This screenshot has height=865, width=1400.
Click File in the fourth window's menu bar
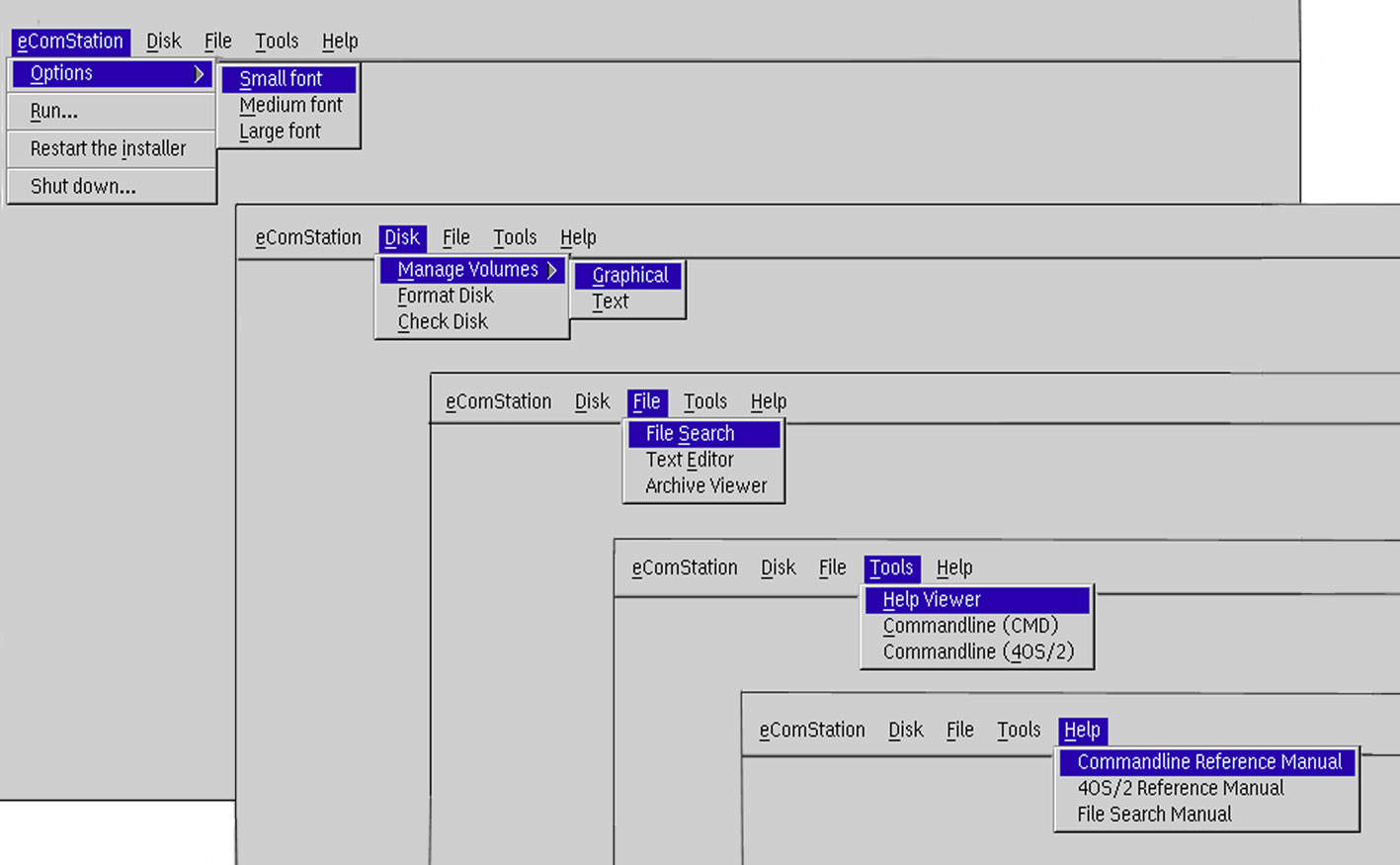pyautogui.click(x=832, y=568)
